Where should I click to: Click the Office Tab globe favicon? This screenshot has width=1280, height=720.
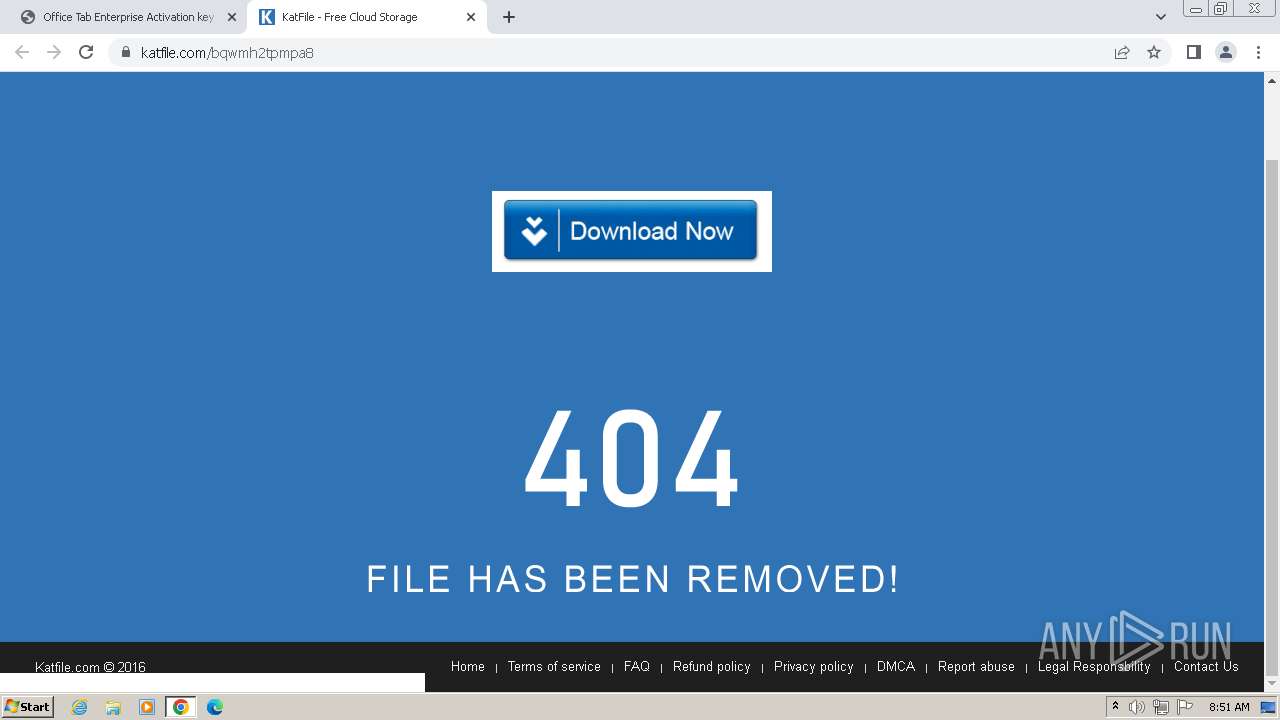(28, 17)
